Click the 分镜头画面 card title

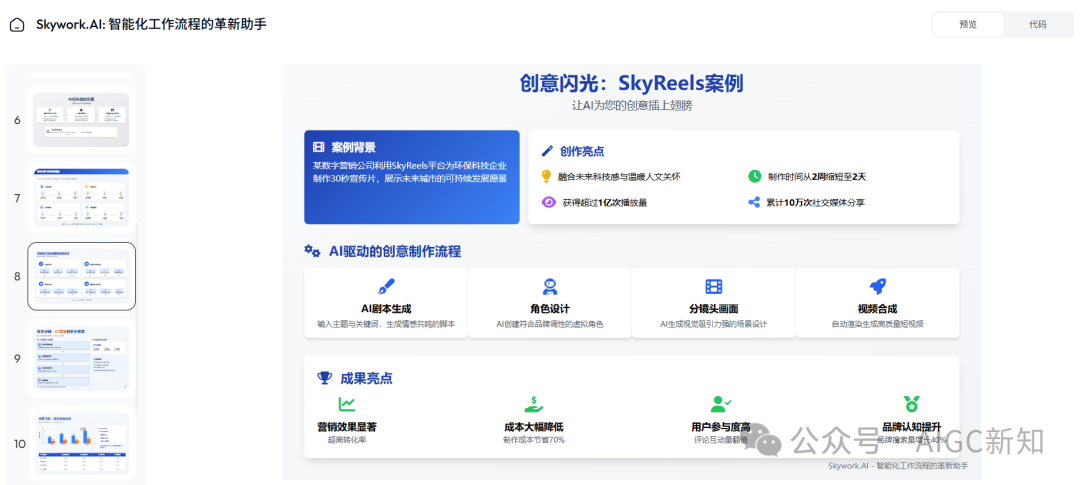point(714,309)
